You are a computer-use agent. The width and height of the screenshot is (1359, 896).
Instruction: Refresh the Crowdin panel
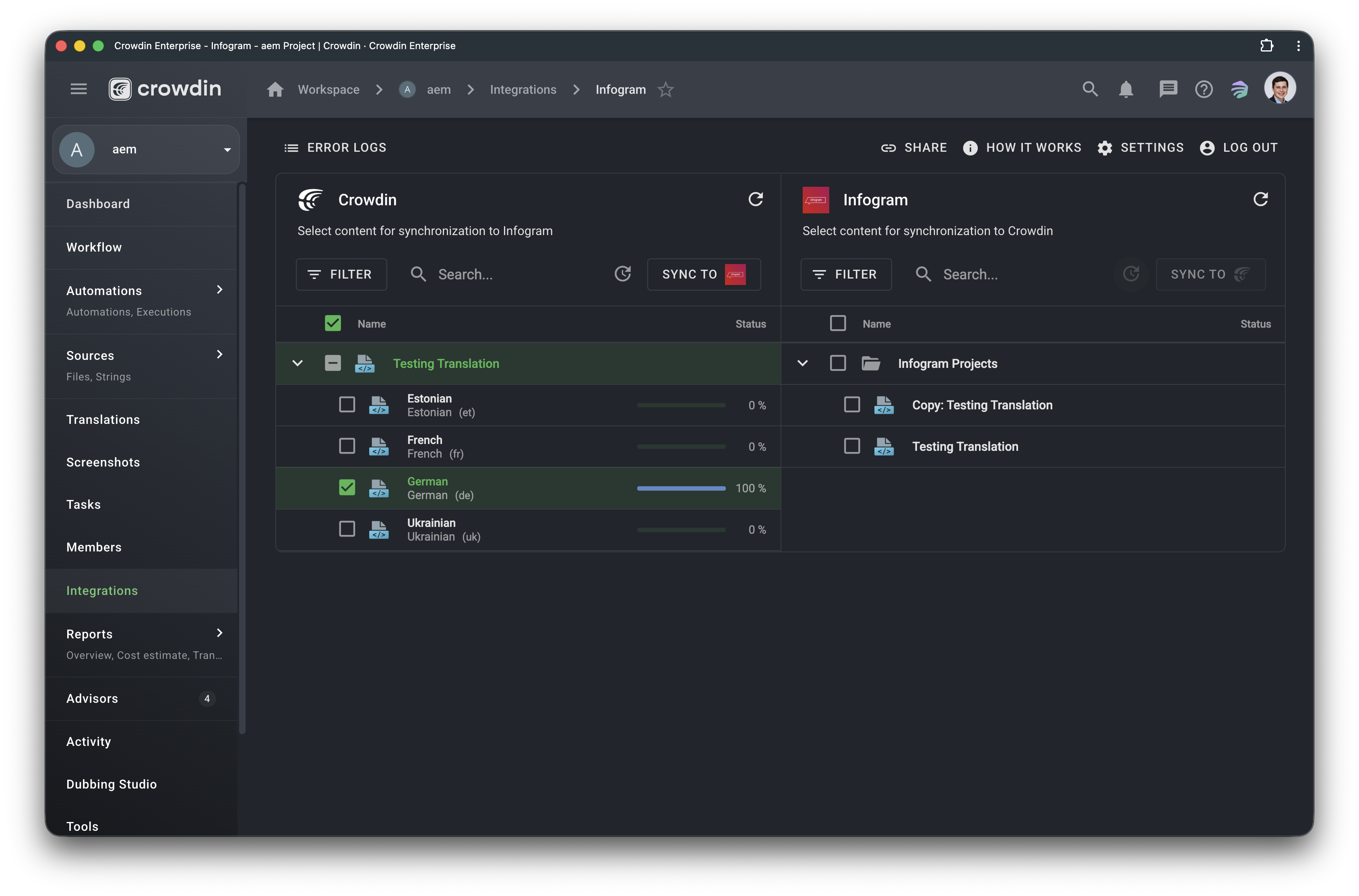click(x=756, y=199)
